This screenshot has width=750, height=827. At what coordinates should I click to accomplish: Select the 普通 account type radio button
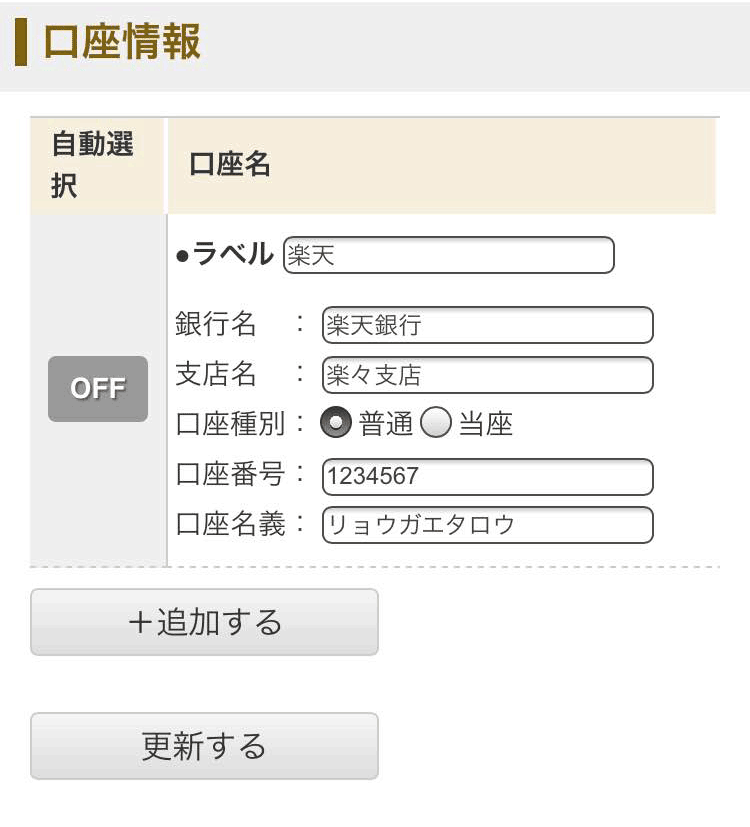tap(336, 424)
